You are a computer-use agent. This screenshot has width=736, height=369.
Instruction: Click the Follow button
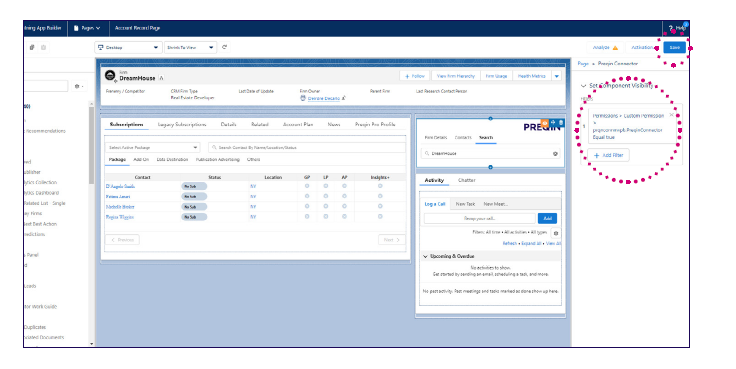pyautogui.click(x=414, y=76)
